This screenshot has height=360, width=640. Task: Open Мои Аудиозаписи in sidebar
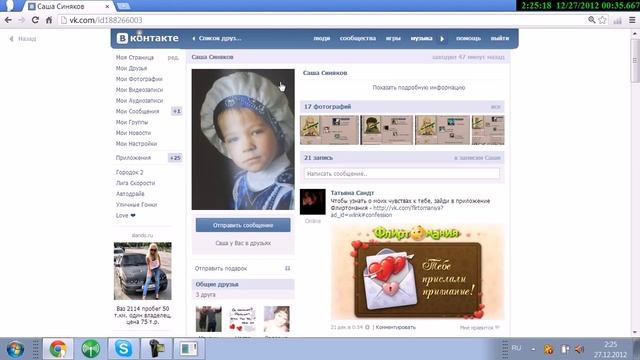point(139,100)
